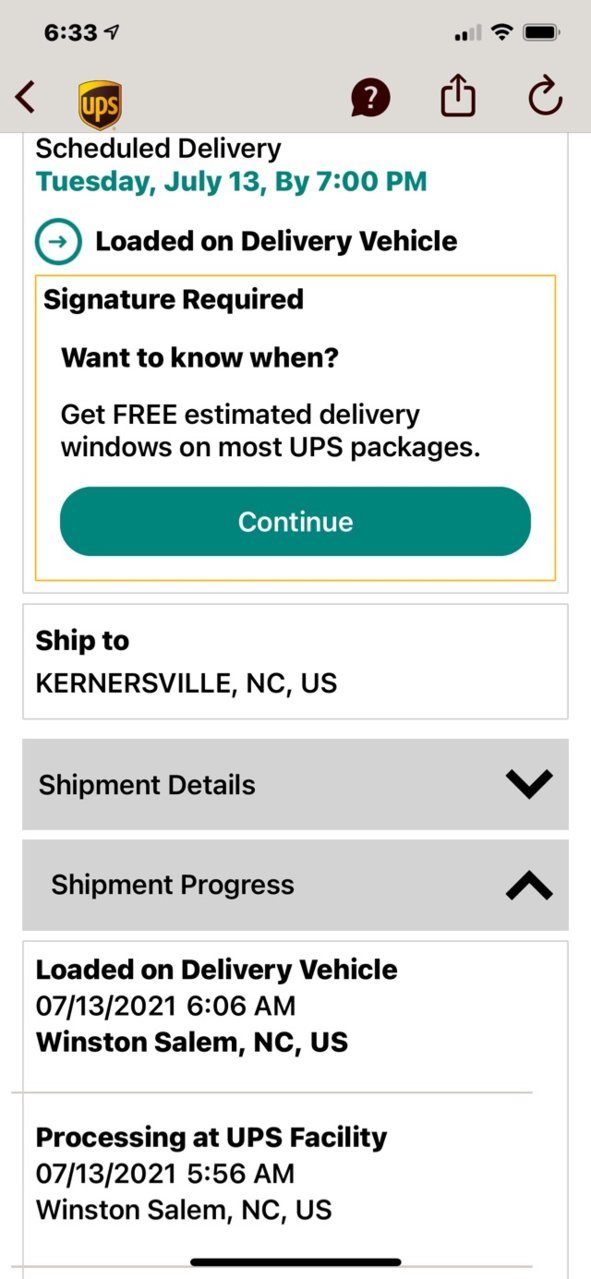Tap the Signature Required notice
This screenshot has height=1279, width=591.
tap(173, 299)
